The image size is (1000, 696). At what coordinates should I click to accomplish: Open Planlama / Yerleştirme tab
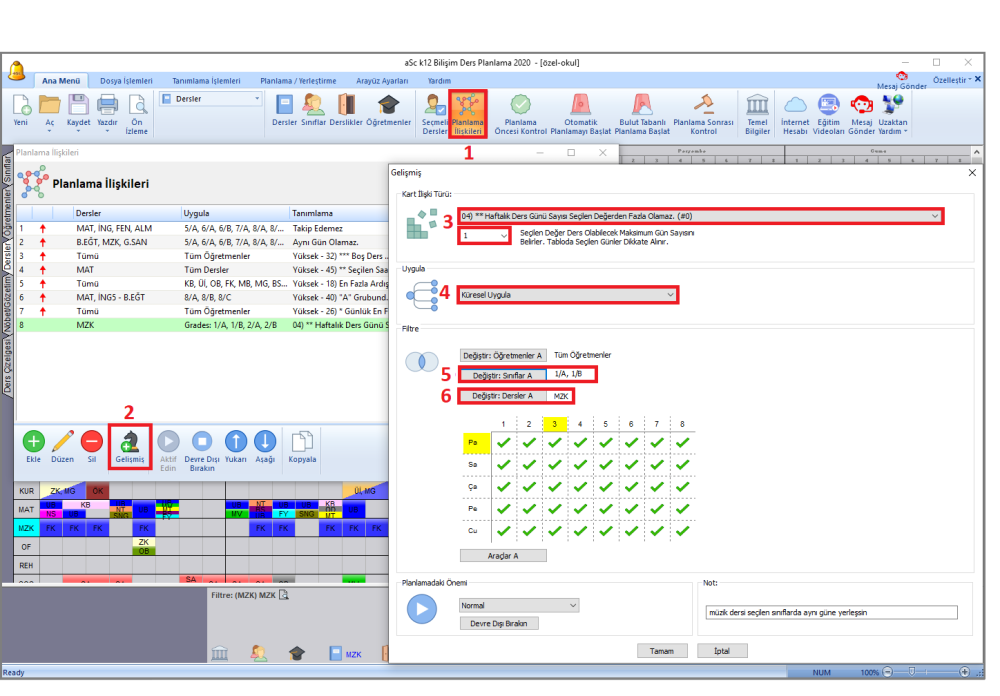point(298,81)
